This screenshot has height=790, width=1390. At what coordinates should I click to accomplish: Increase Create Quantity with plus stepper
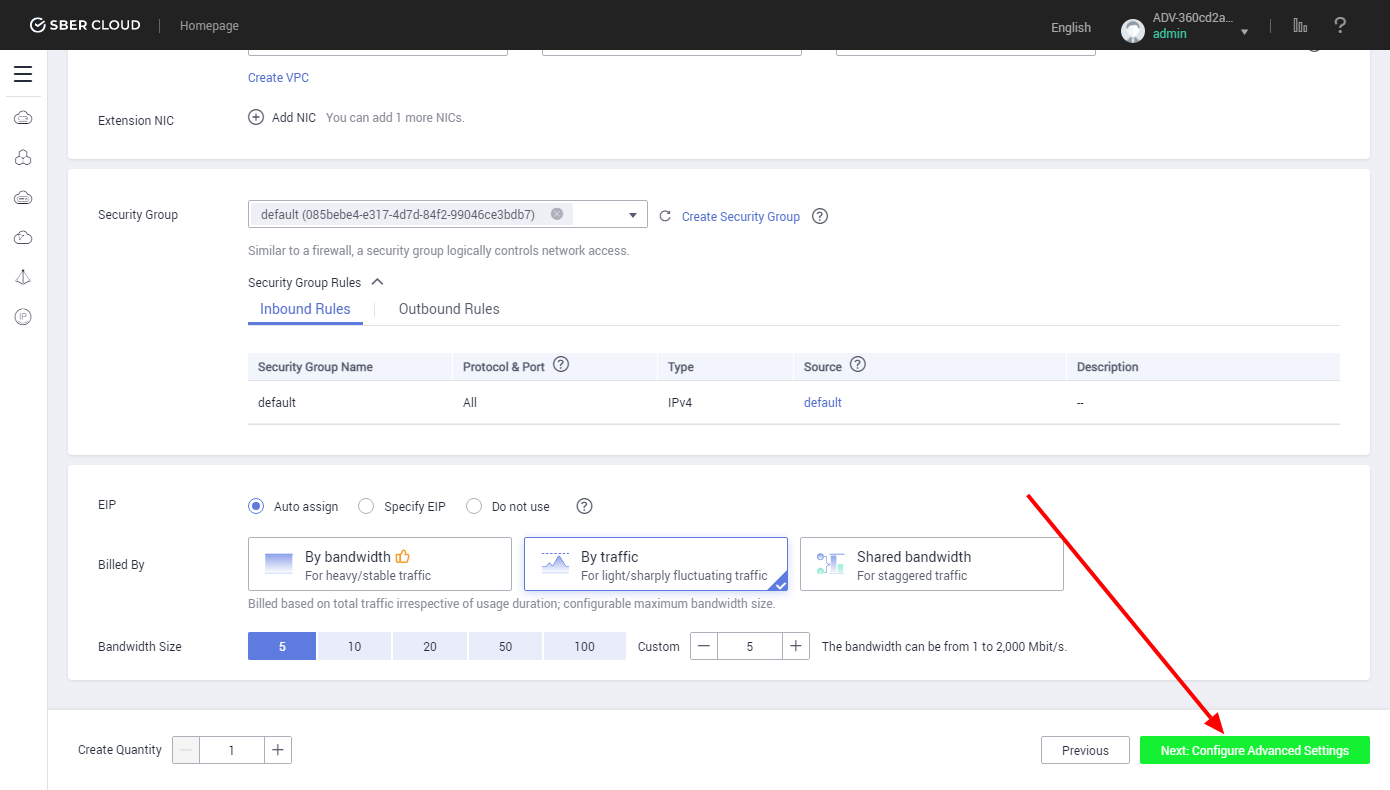278,750
